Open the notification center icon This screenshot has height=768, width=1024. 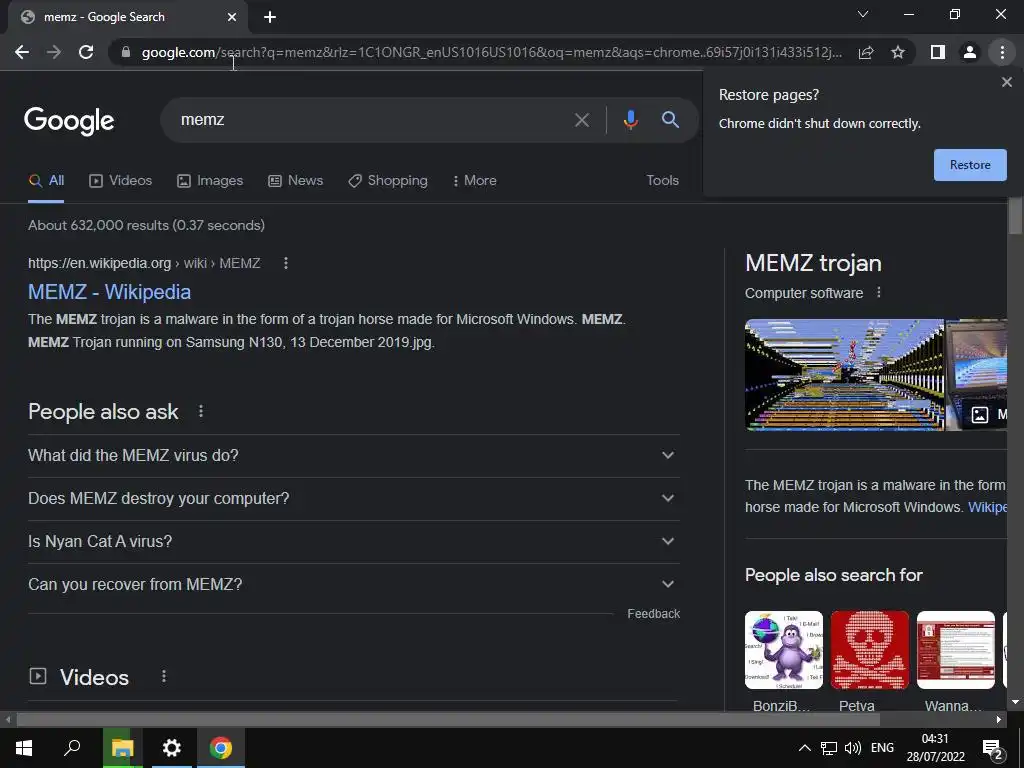[993, 748]
